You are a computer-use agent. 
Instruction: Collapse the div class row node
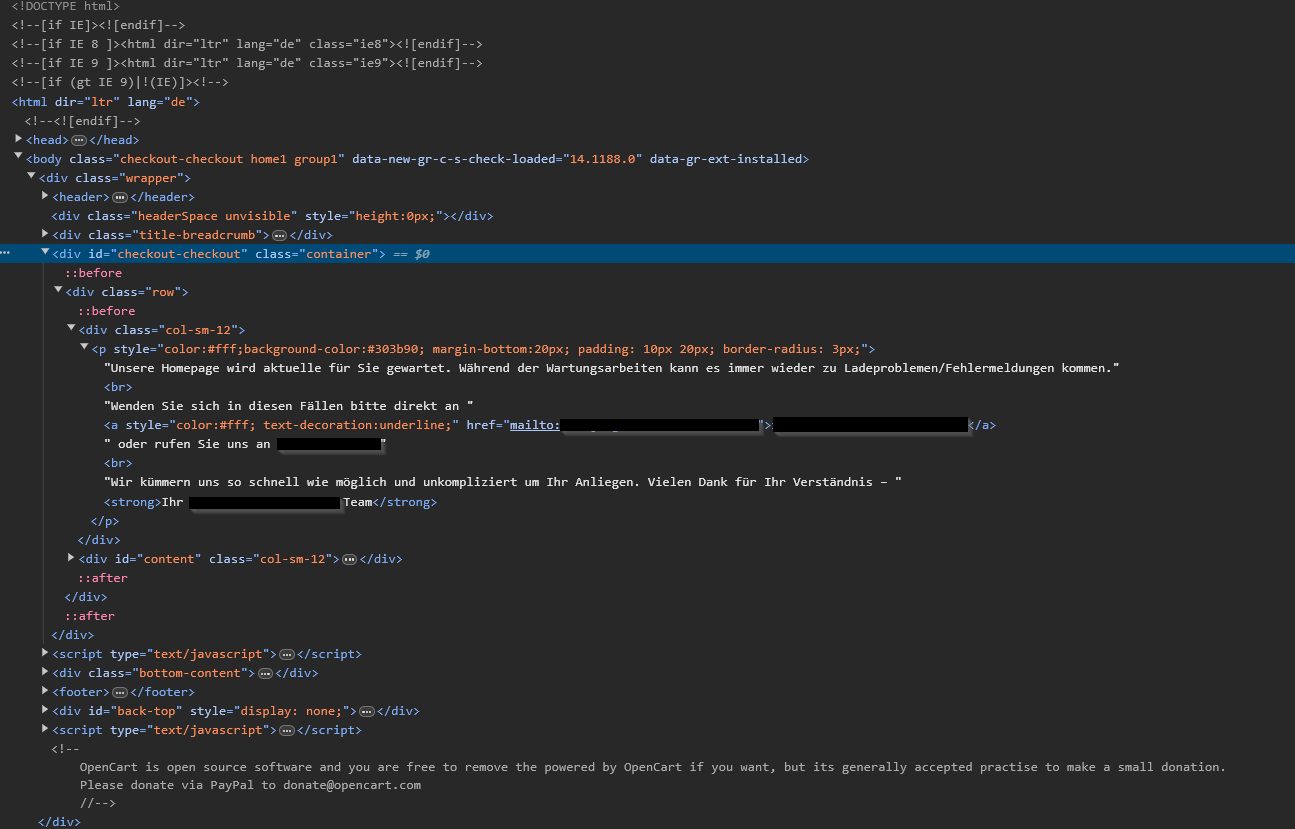(x=58, y=291)
